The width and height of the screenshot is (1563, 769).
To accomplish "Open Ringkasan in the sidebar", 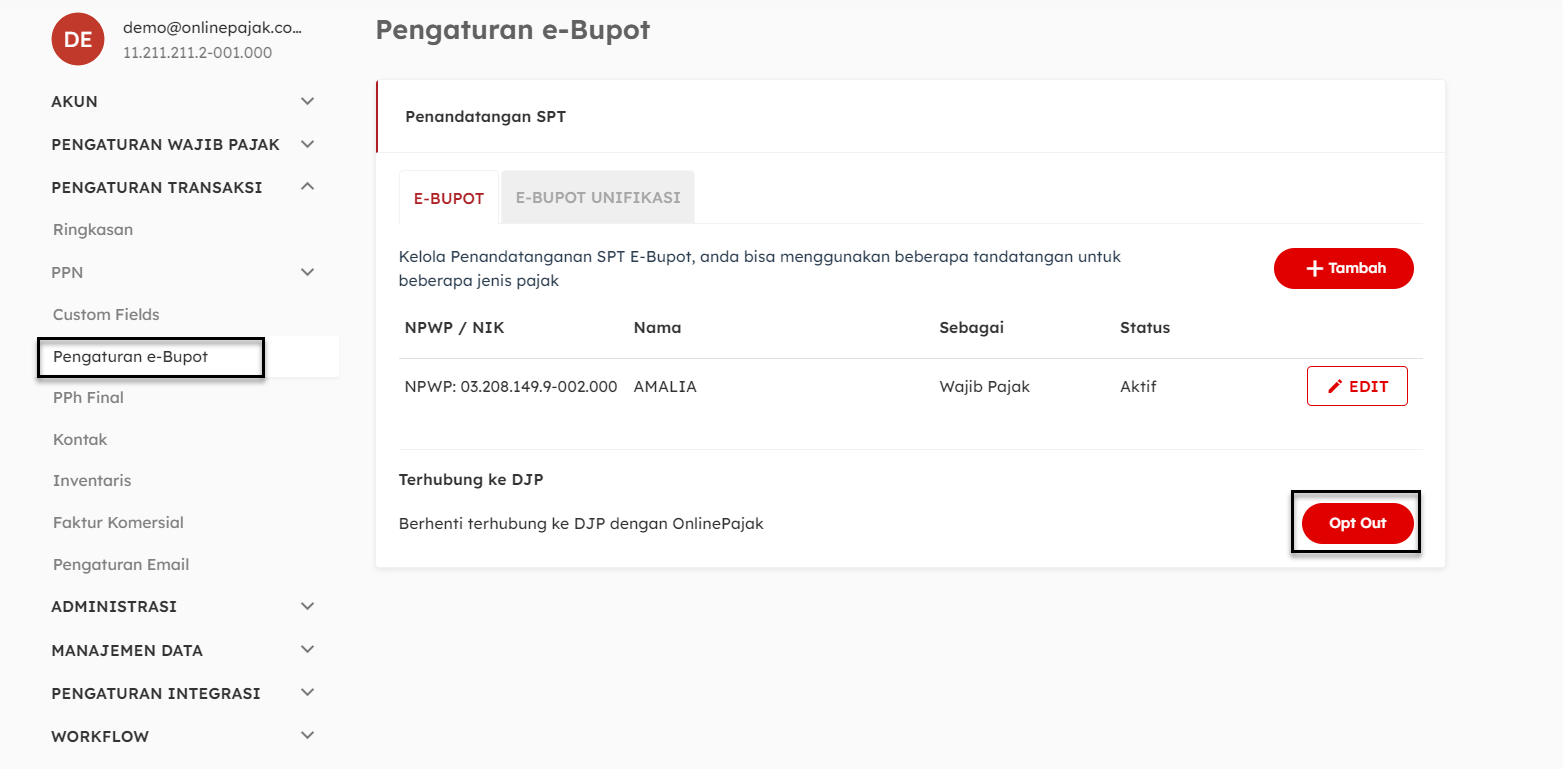I will point(93,230).
